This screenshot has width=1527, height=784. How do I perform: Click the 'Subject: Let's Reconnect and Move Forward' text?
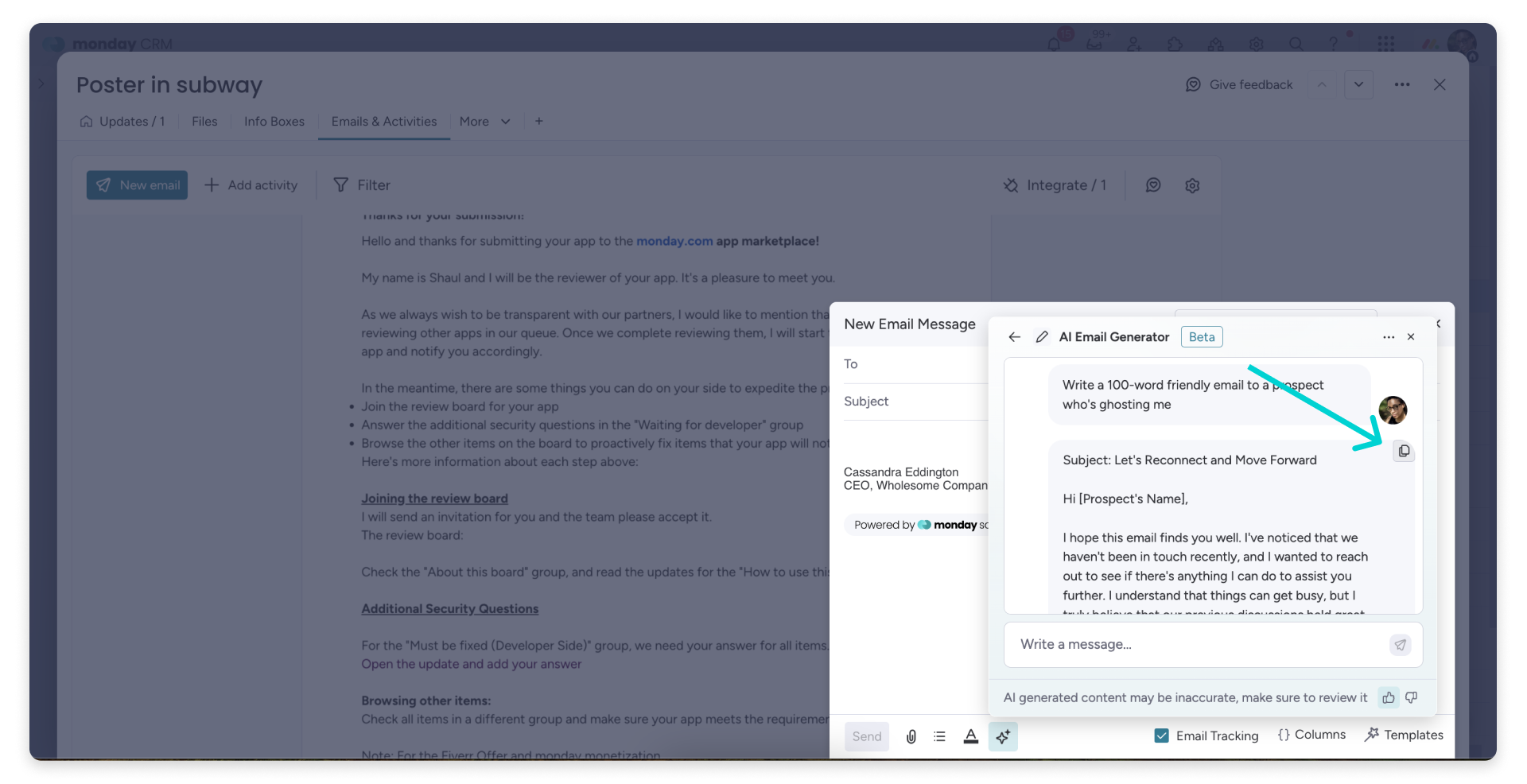click(x=1190, y=460)
